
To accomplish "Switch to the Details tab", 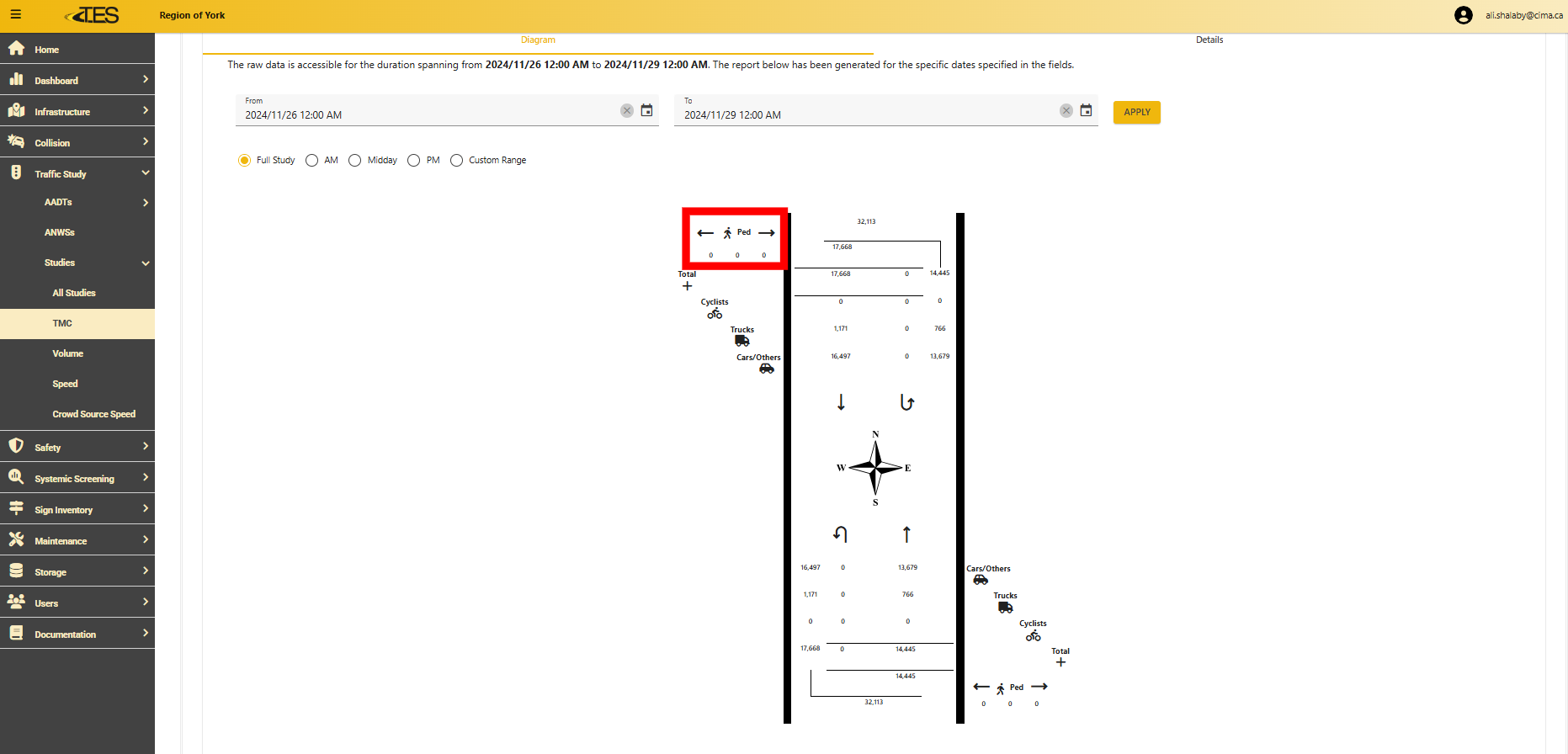I will pos(1209,40).
